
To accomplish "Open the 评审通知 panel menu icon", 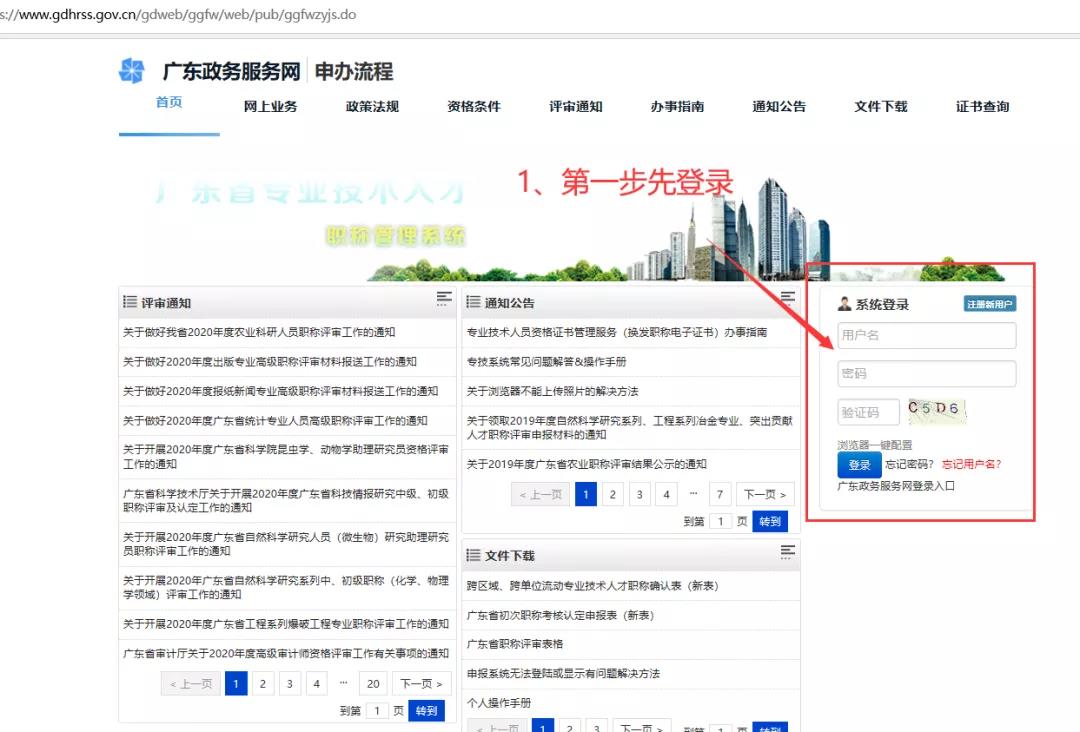I will point(444,299).
